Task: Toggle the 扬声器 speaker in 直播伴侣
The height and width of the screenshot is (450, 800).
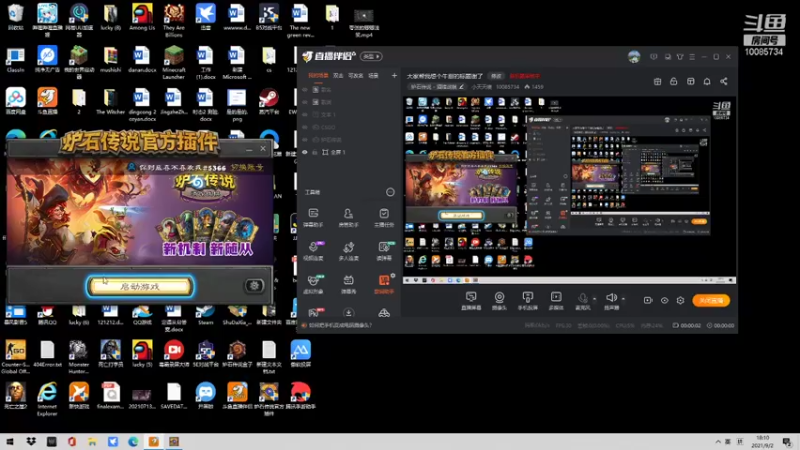Action: pos(611,301)
